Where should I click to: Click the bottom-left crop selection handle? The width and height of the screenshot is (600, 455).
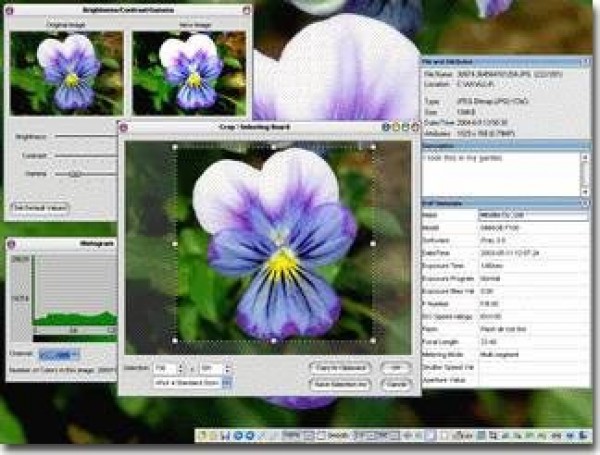[x=175, y=340]
